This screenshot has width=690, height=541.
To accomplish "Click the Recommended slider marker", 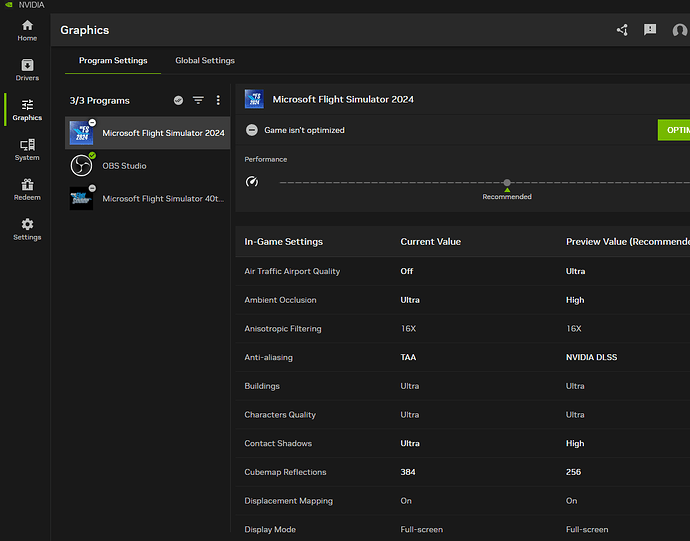I will (507, 194).
